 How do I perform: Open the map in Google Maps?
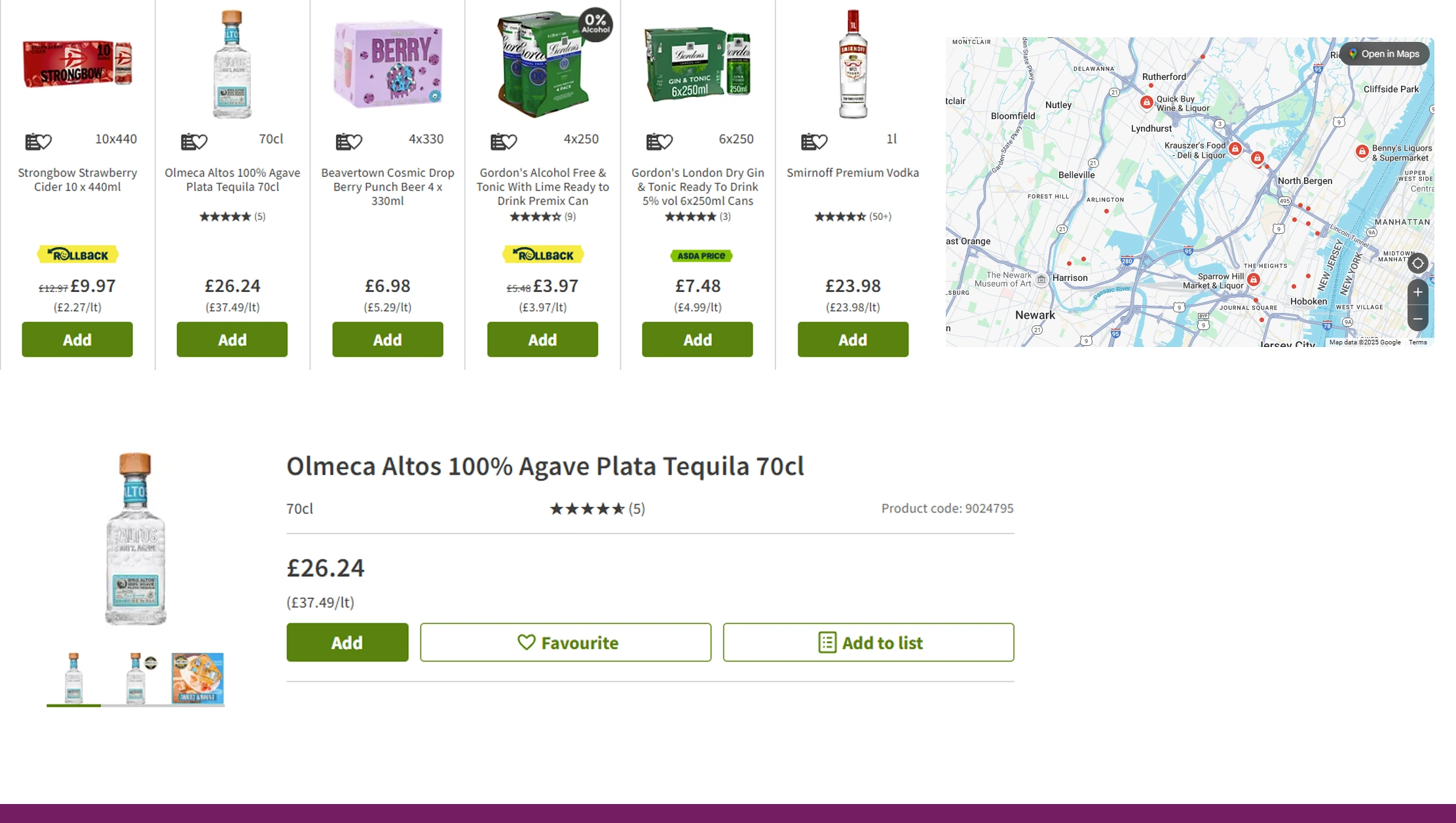point(1383,54)
